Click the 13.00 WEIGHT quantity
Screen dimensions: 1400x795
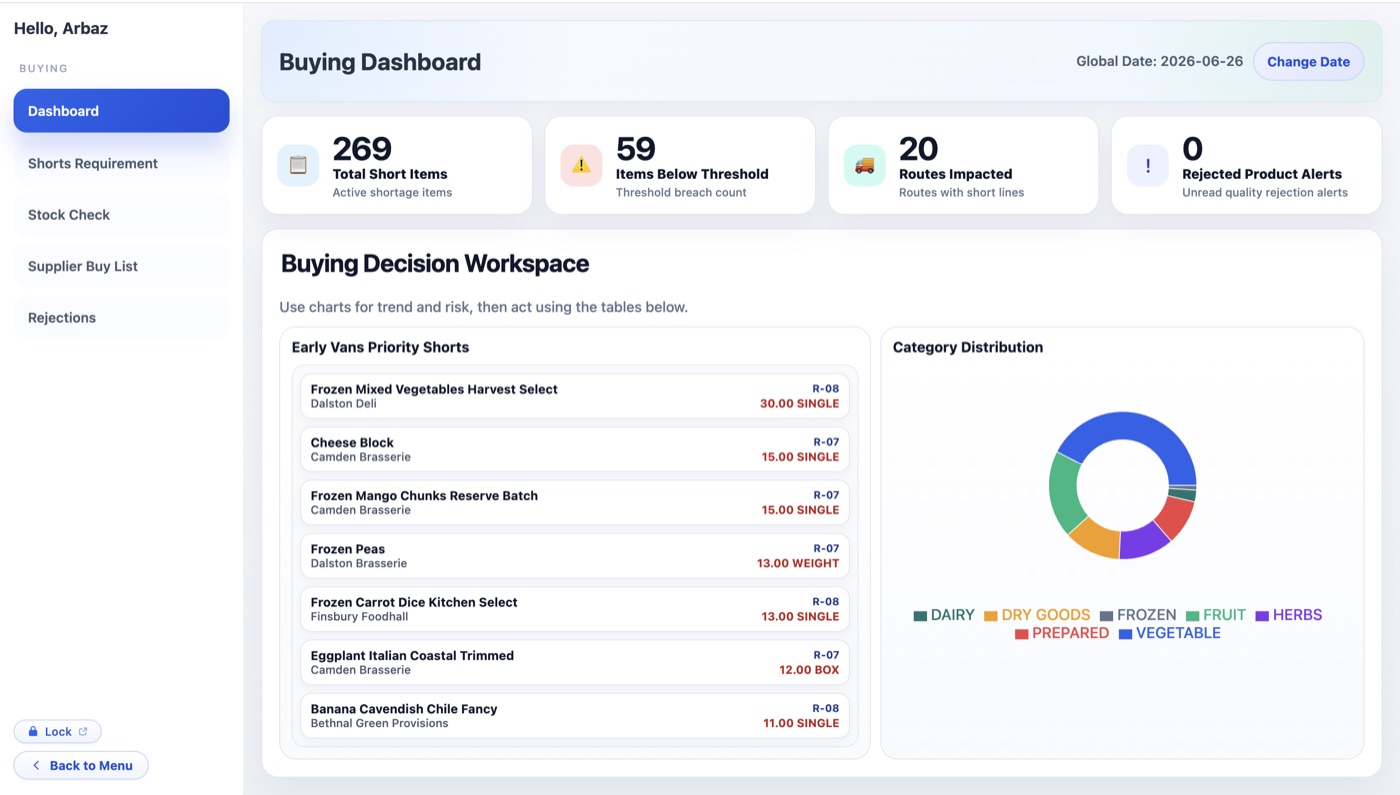tap(798, 564)
